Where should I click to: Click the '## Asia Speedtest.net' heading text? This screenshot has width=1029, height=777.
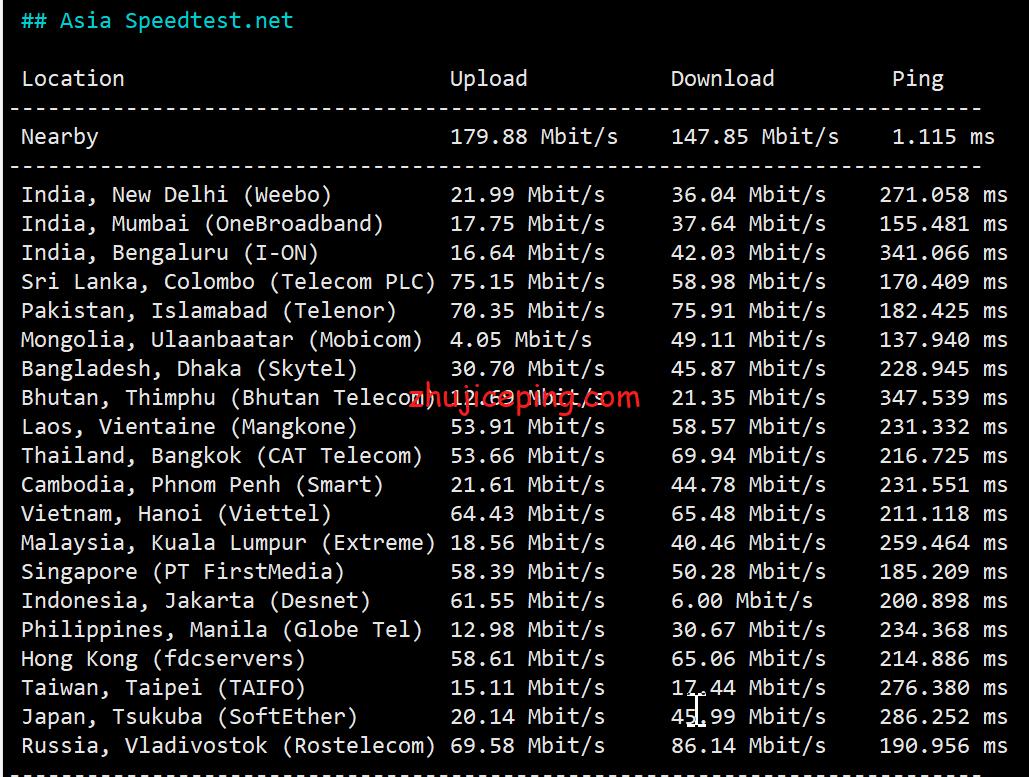(157, 21)
